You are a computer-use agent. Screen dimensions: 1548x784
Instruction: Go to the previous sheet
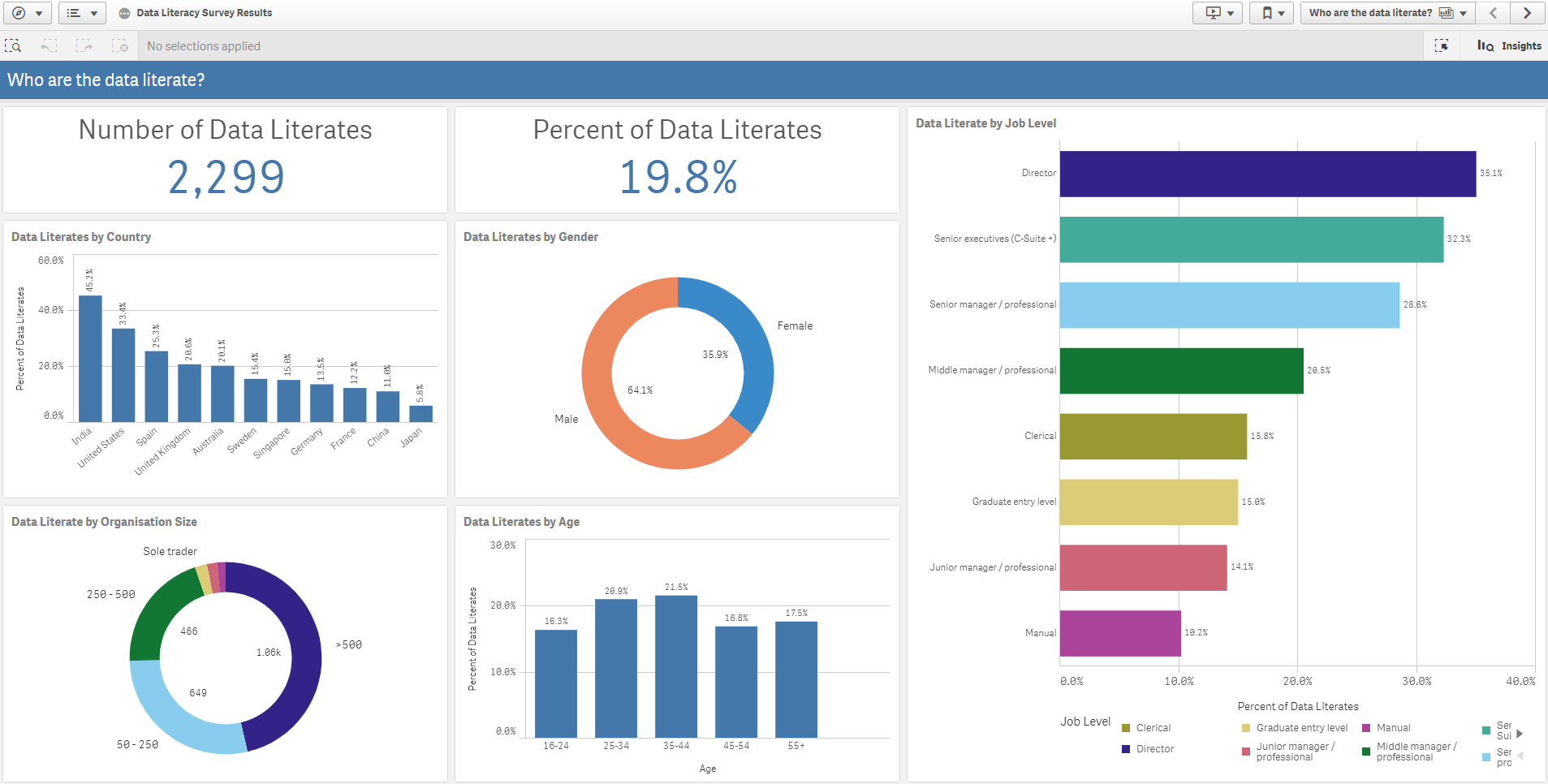[1493, 13]
